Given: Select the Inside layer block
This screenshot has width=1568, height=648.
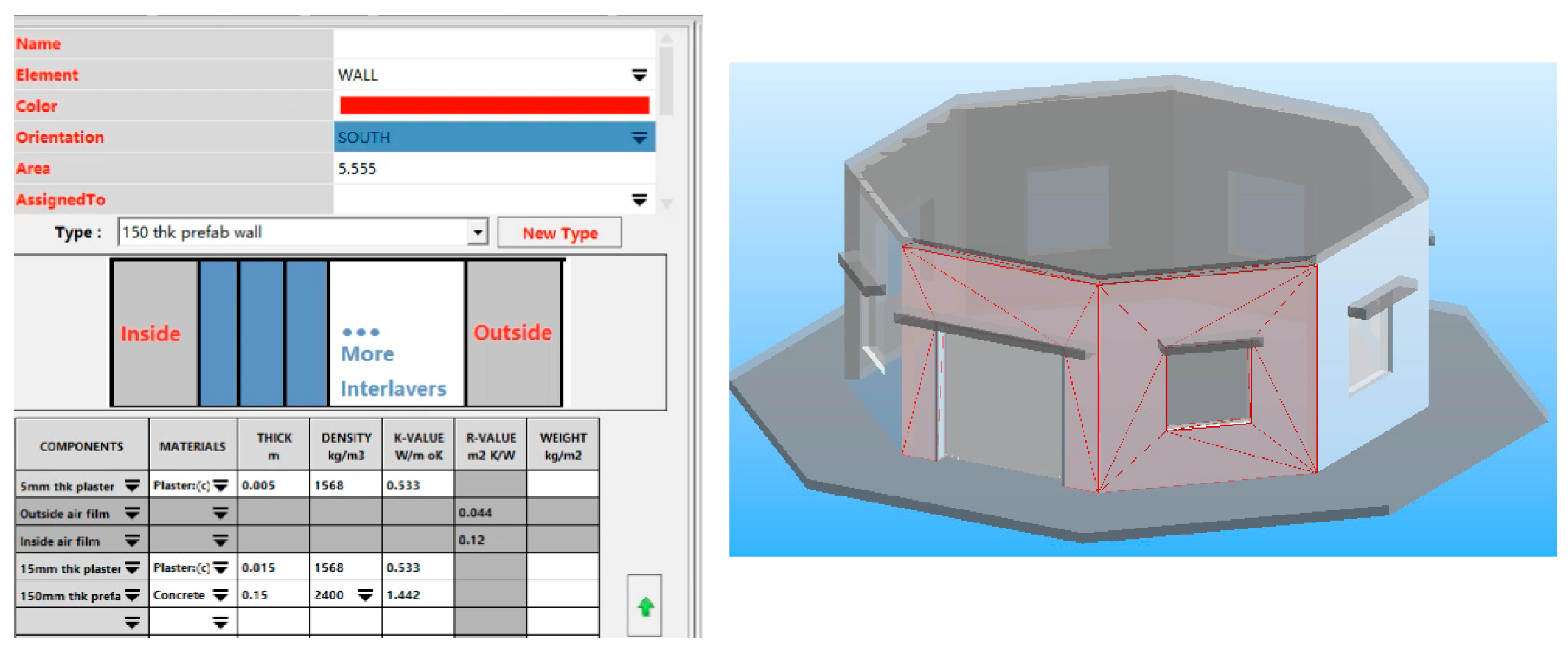Looking at the screenshot, I should click(153, 334).
